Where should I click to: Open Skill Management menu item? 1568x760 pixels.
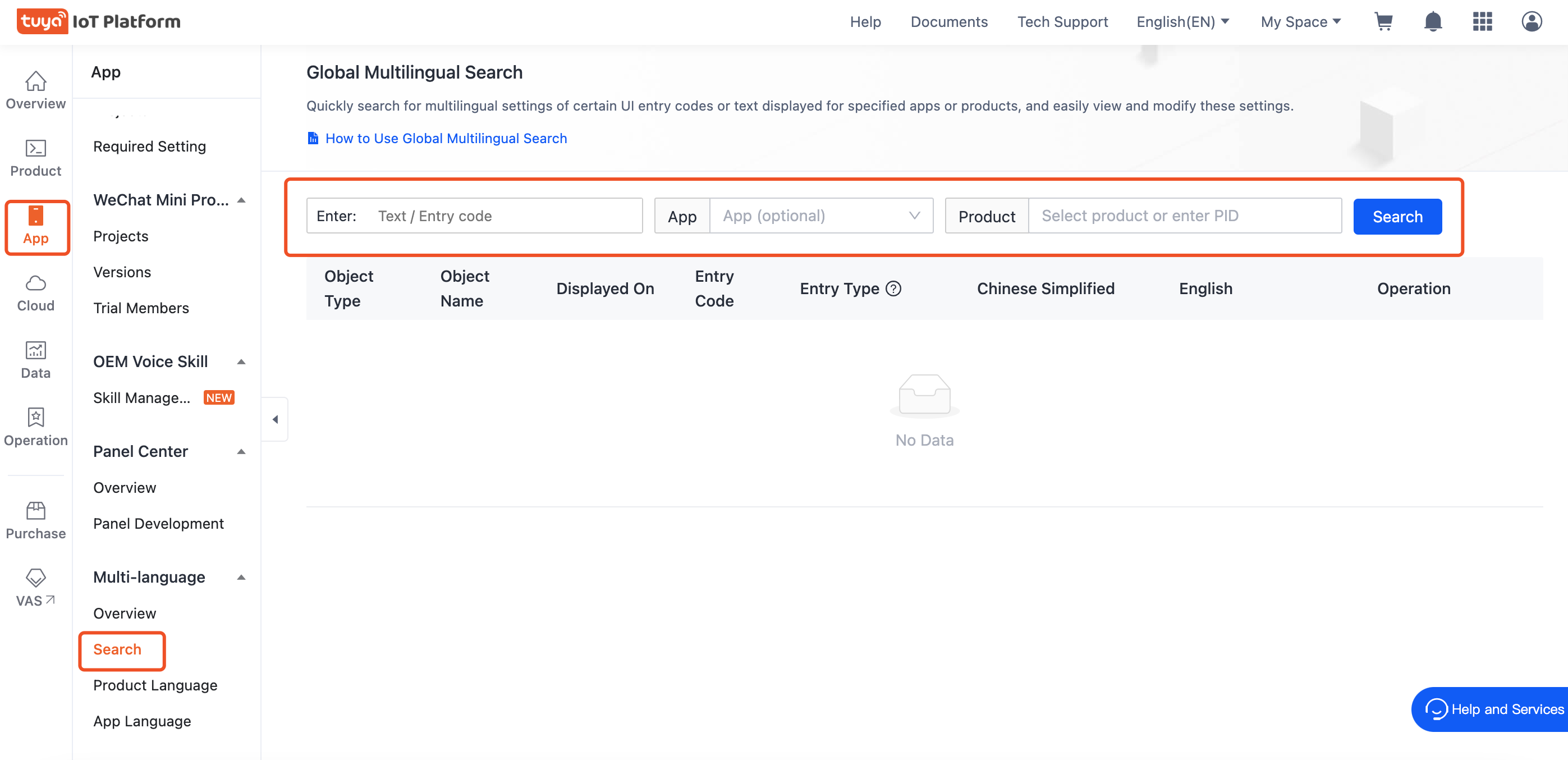(141, 397)
